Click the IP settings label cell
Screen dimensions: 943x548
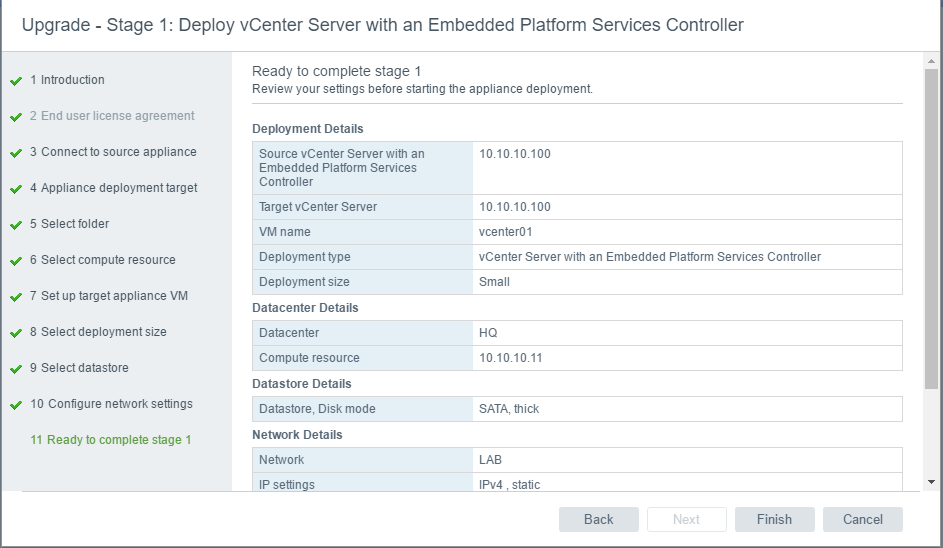(x=363, y=482)
